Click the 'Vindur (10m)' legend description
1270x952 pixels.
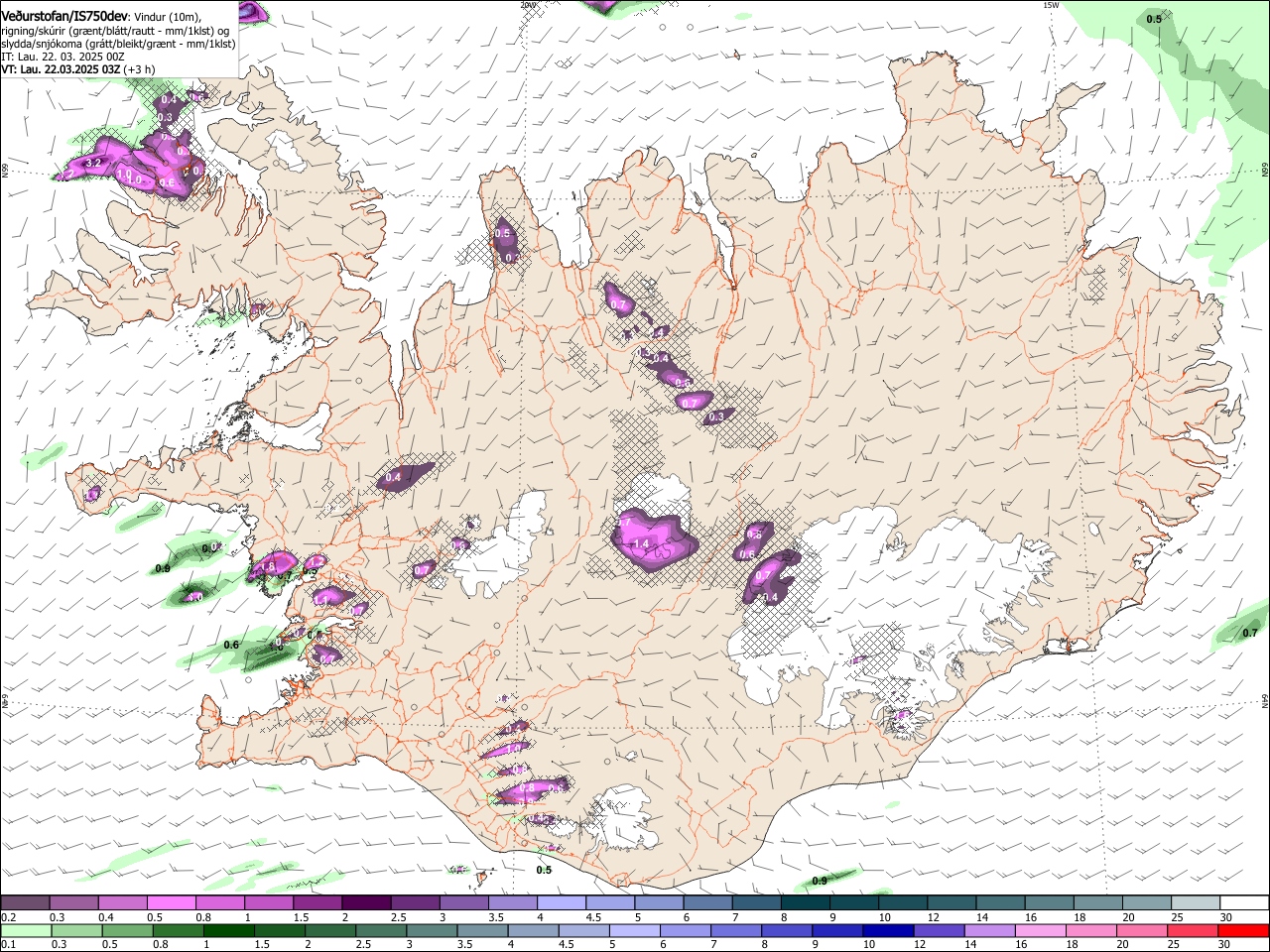(166, 17)
